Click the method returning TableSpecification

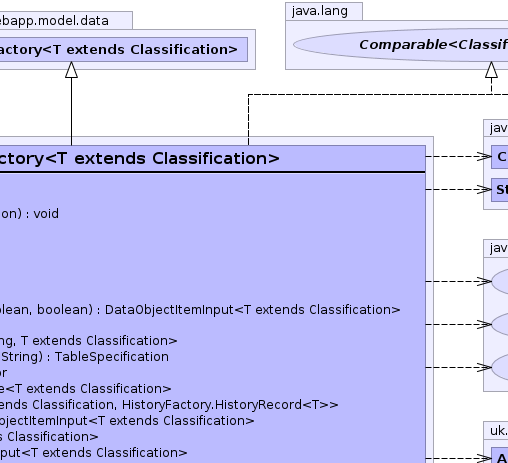coord(84,357)
